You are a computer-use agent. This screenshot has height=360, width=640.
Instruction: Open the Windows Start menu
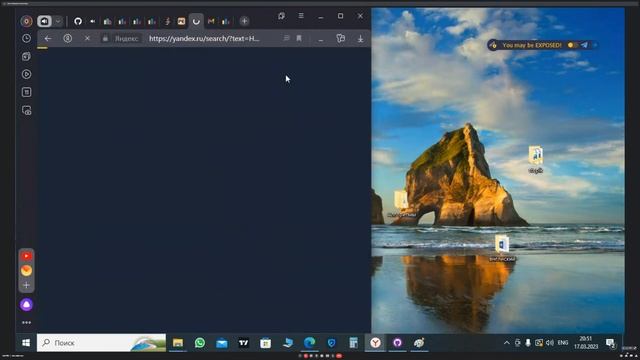tap(26, 343)
